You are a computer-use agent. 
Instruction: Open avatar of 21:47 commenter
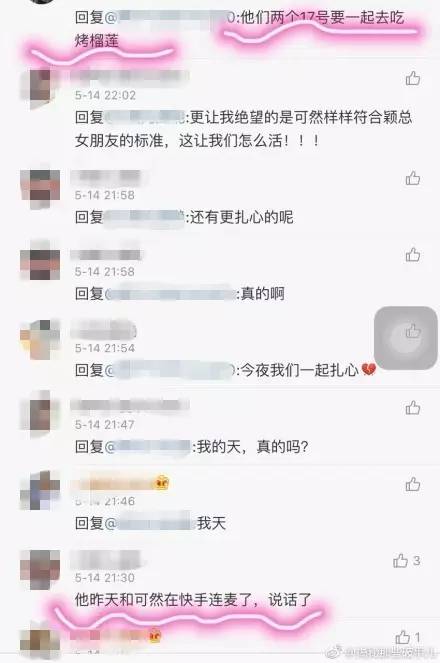[40, 416]
